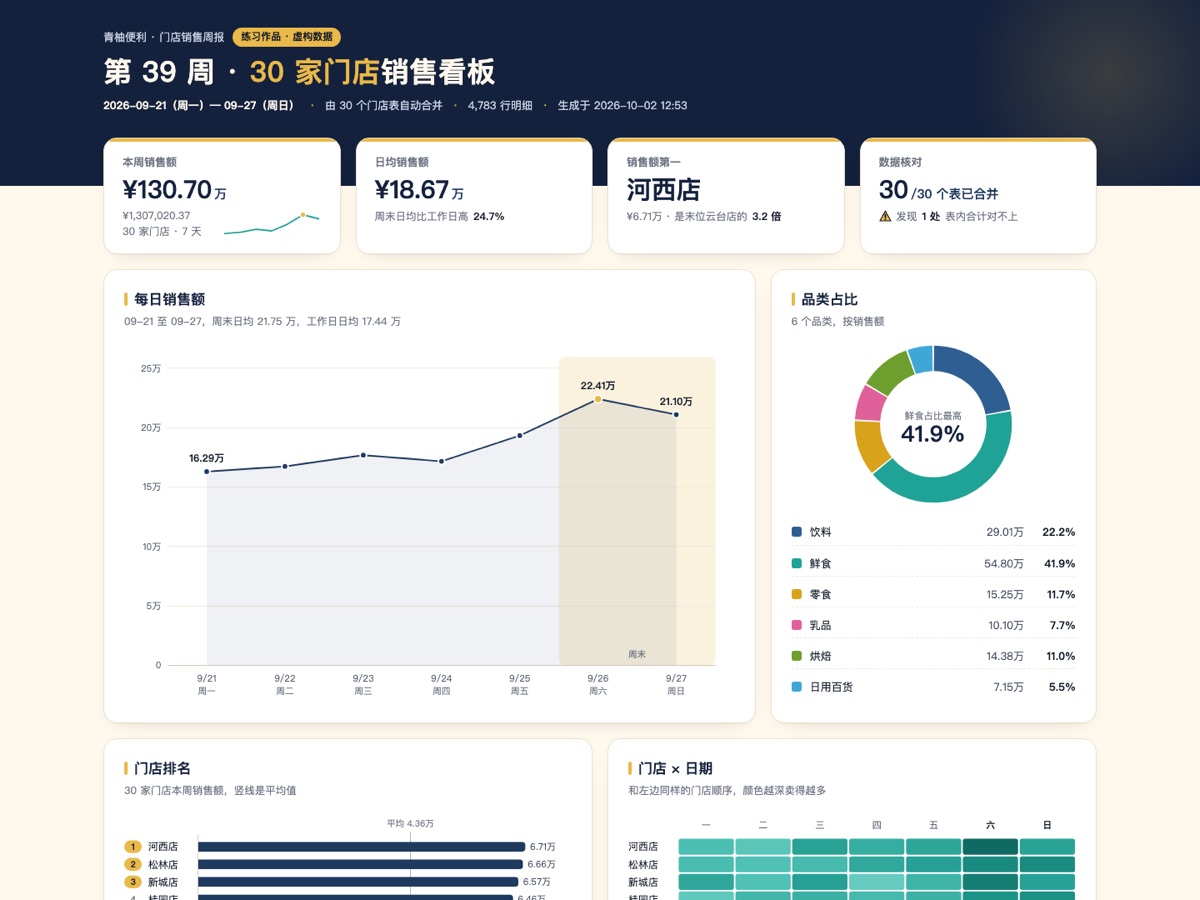Click the 门店 × 日期 panel title

(x=676, y=768)
